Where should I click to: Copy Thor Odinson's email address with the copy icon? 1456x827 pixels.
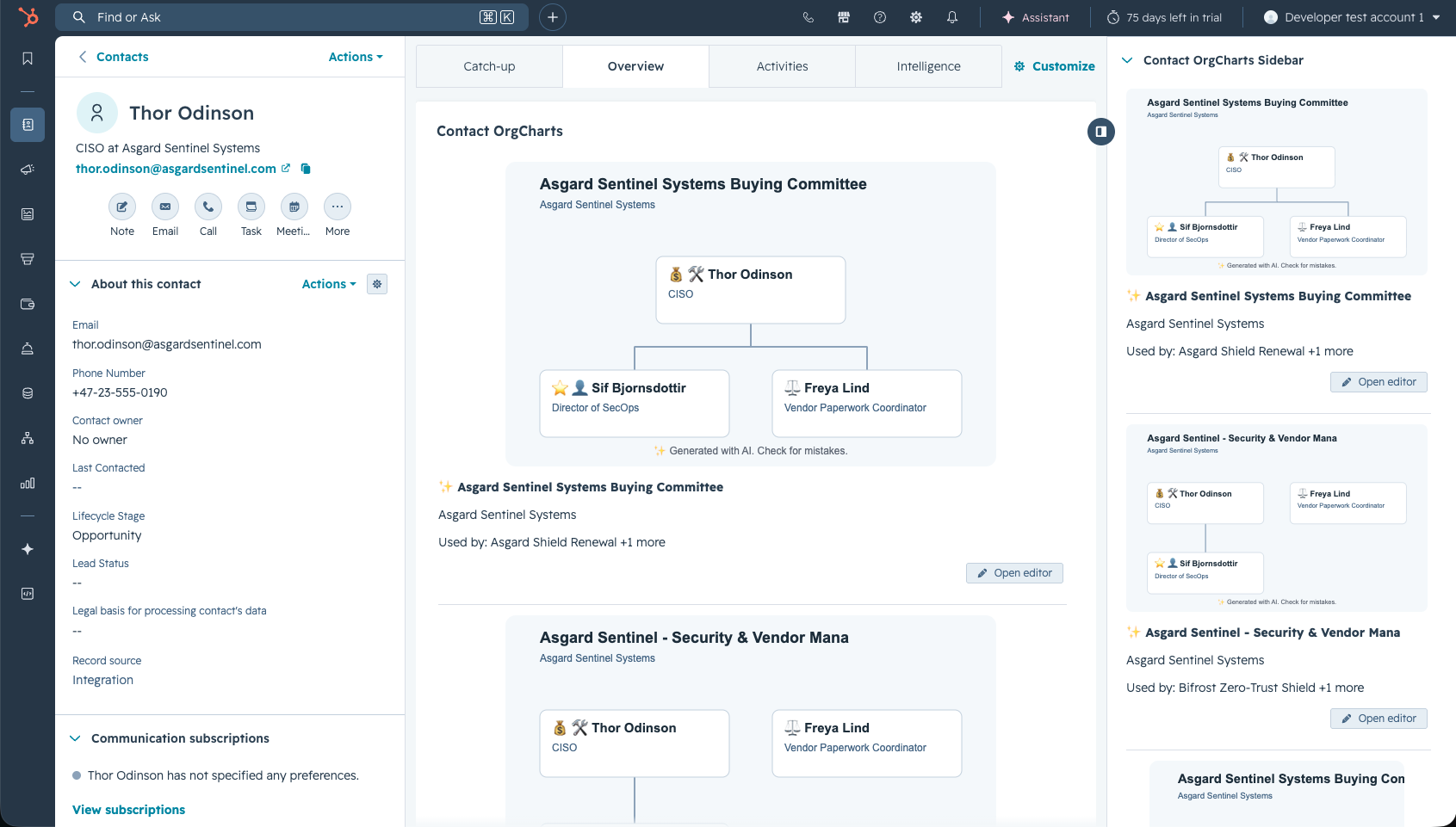tap(306, 169)
